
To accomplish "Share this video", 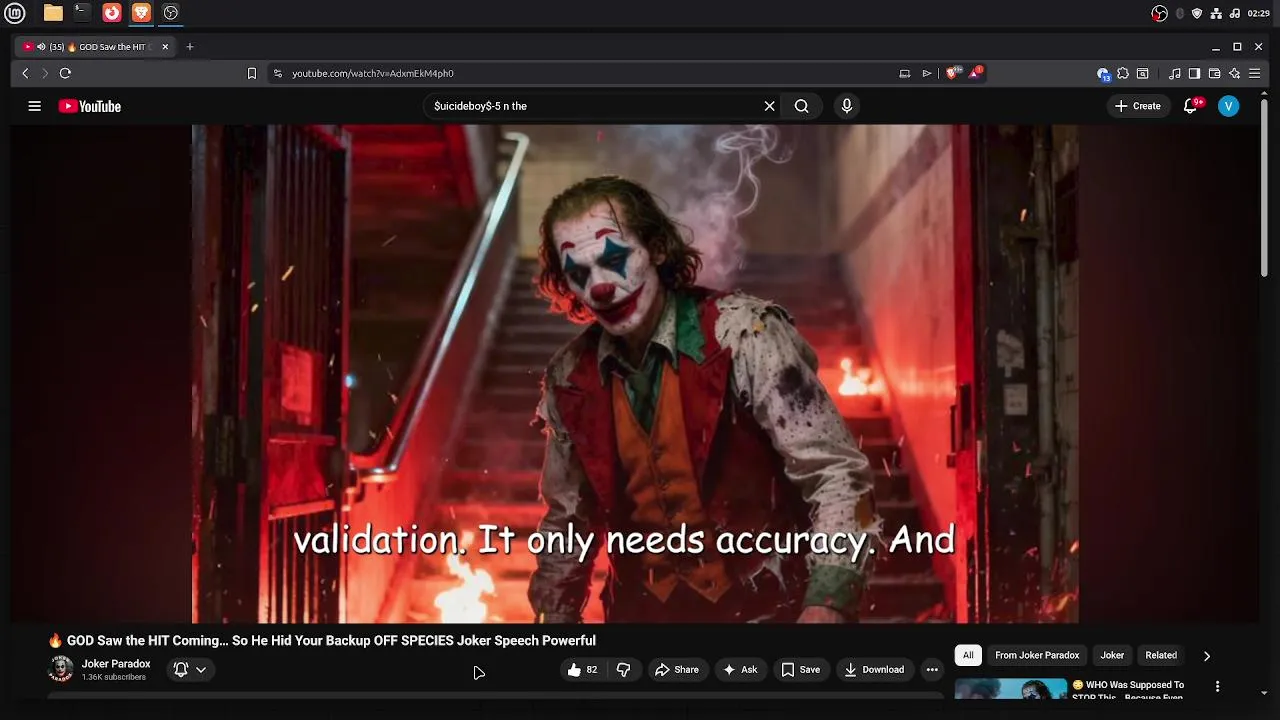I will coord(677,670).
